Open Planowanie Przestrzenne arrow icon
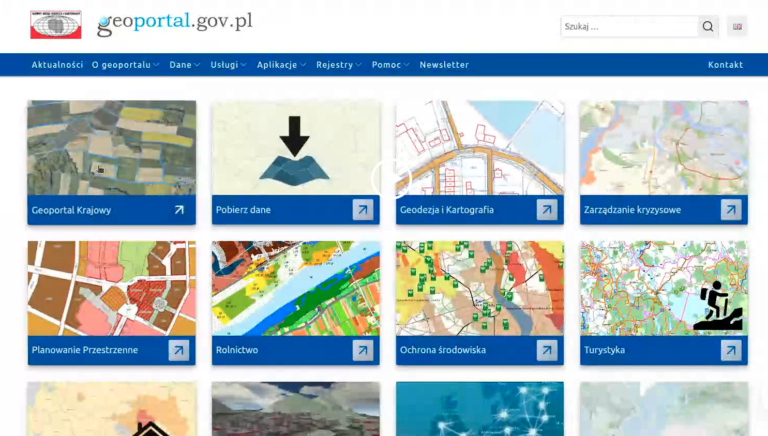The image size is (768, 436). [x=179, y=350]
